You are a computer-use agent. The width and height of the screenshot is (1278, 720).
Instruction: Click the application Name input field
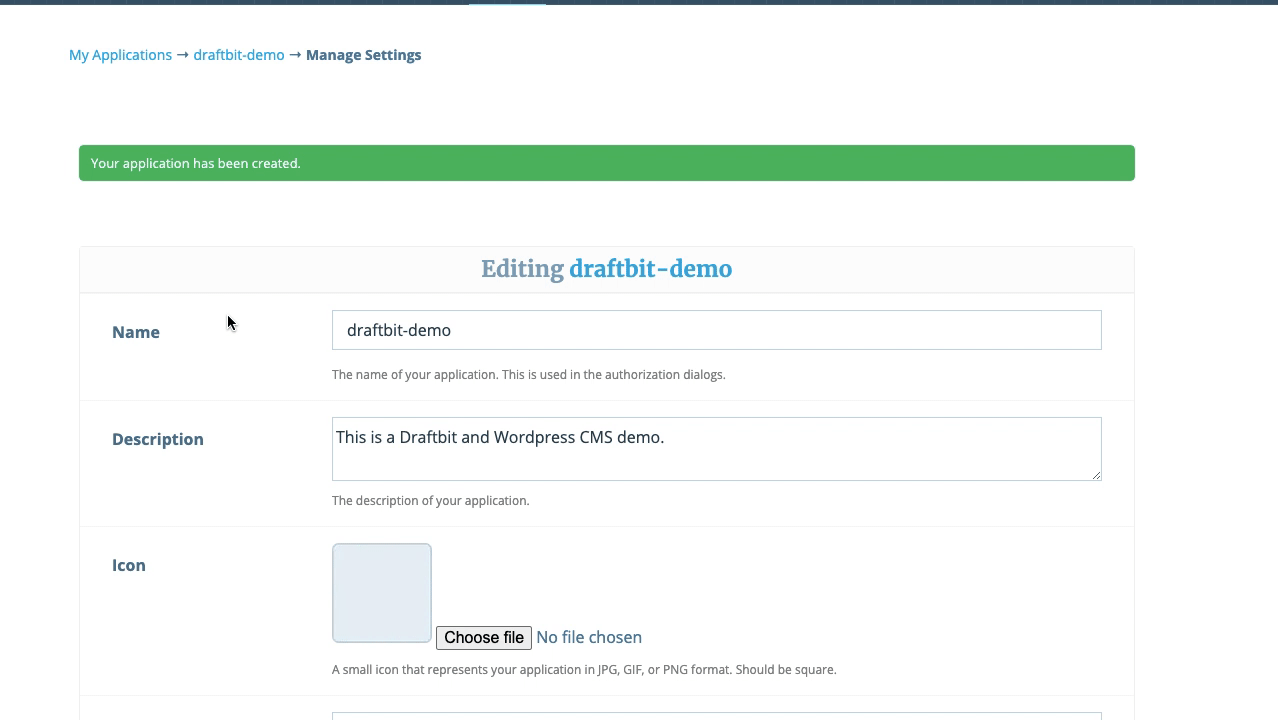pyautogui.click(x=716, y=330)
